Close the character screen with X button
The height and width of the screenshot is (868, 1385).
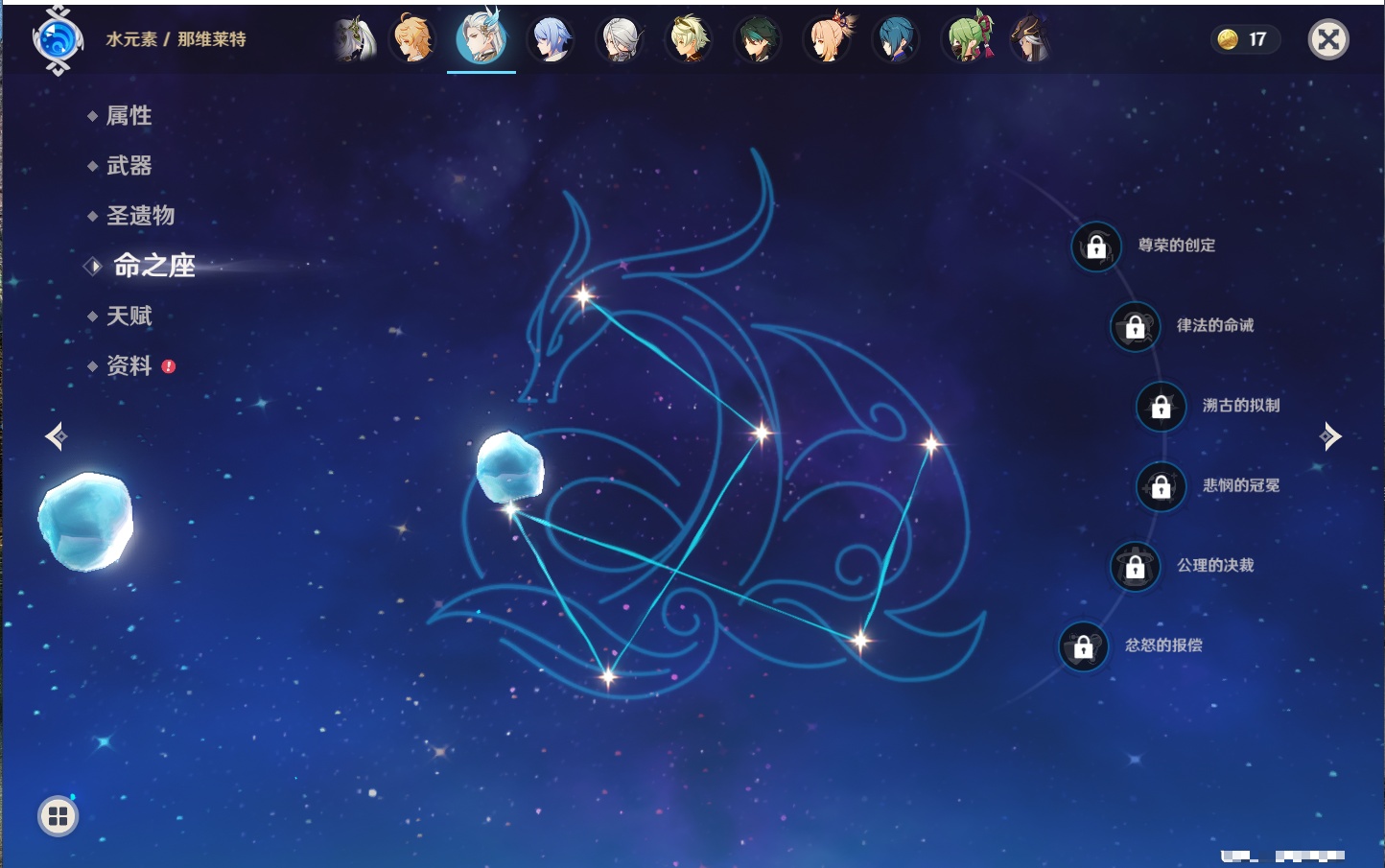(x=1328, y=39)
